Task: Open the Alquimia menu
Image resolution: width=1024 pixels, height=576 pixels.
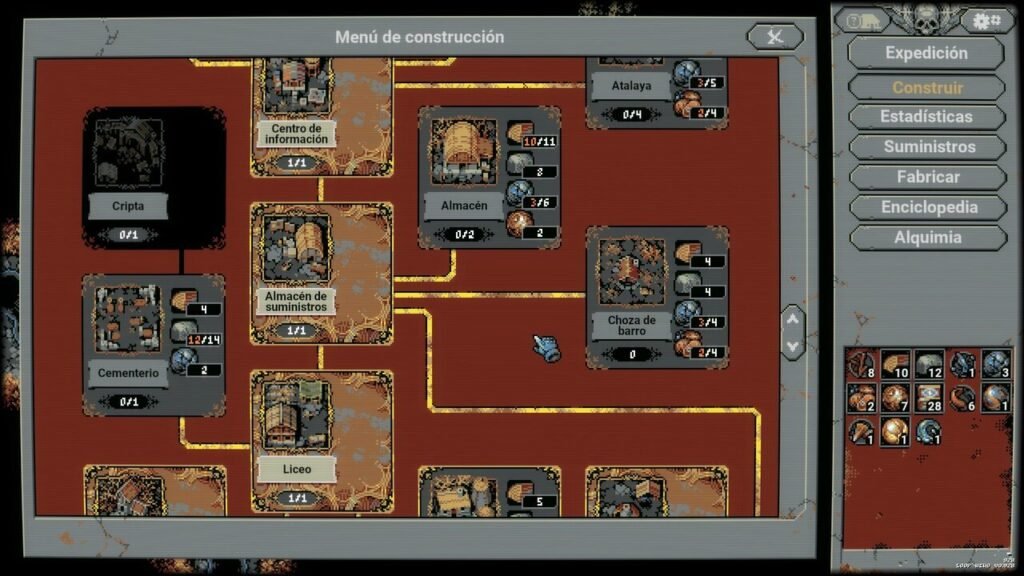Action: pos(926,238)
